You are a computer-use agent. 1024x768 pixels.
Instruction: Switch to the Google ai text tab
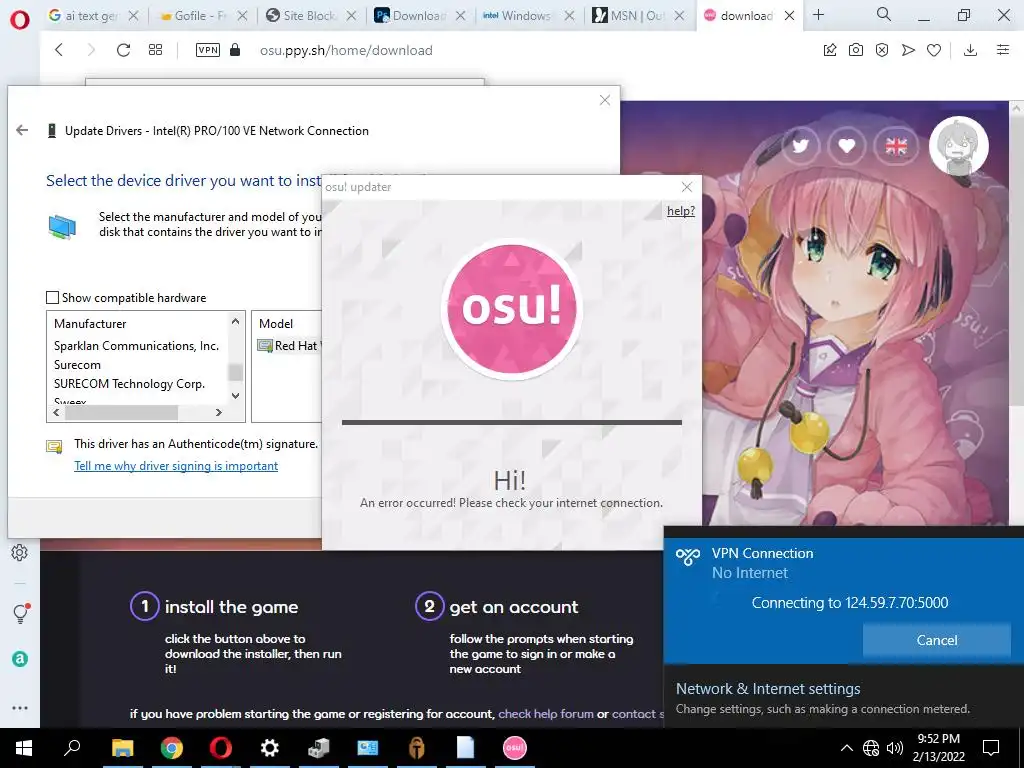pos(85,16)
